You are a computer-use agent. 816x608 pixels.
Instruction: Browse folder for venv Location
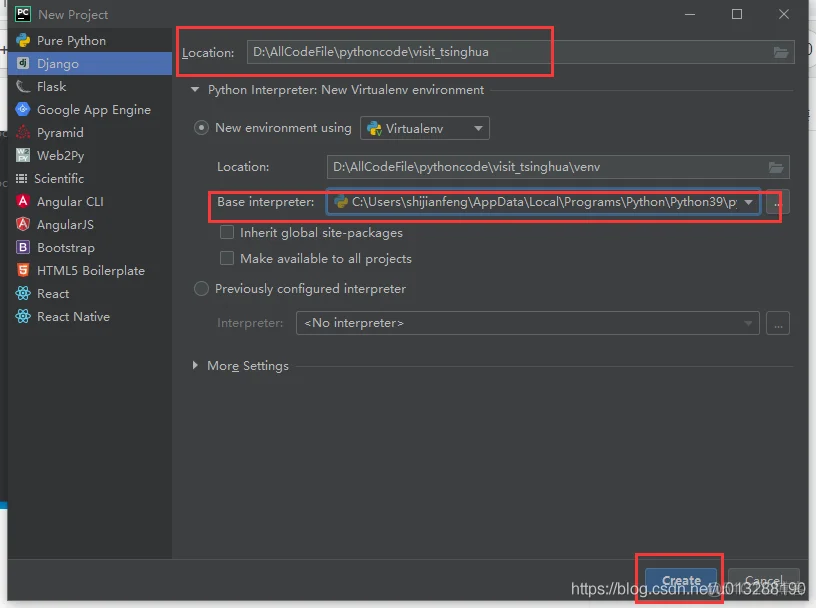[x=776, y=167]
